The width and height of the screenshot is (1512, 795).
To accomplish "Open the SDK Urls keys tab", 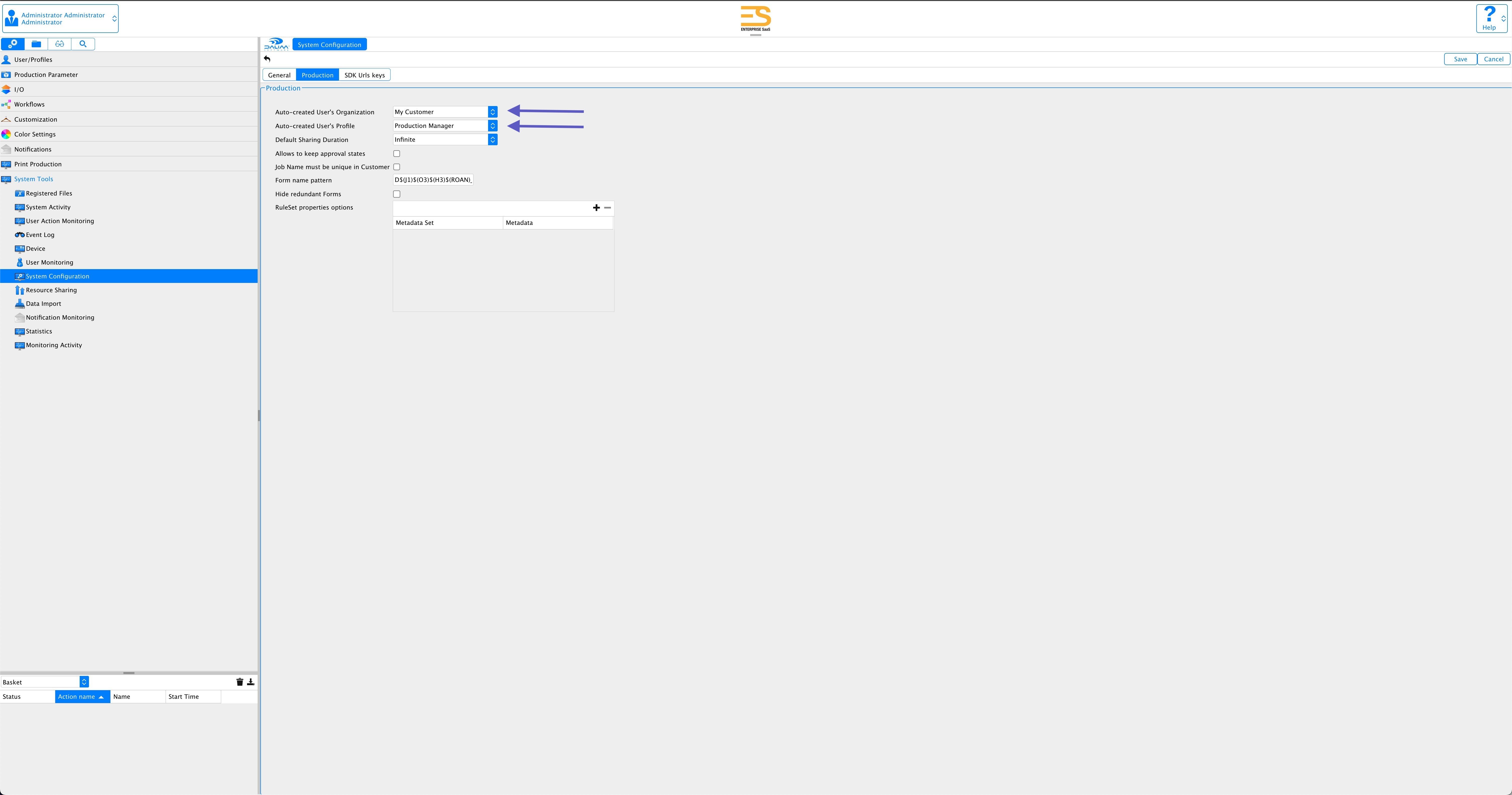I will pyautogui.click(x=364, y=75).
